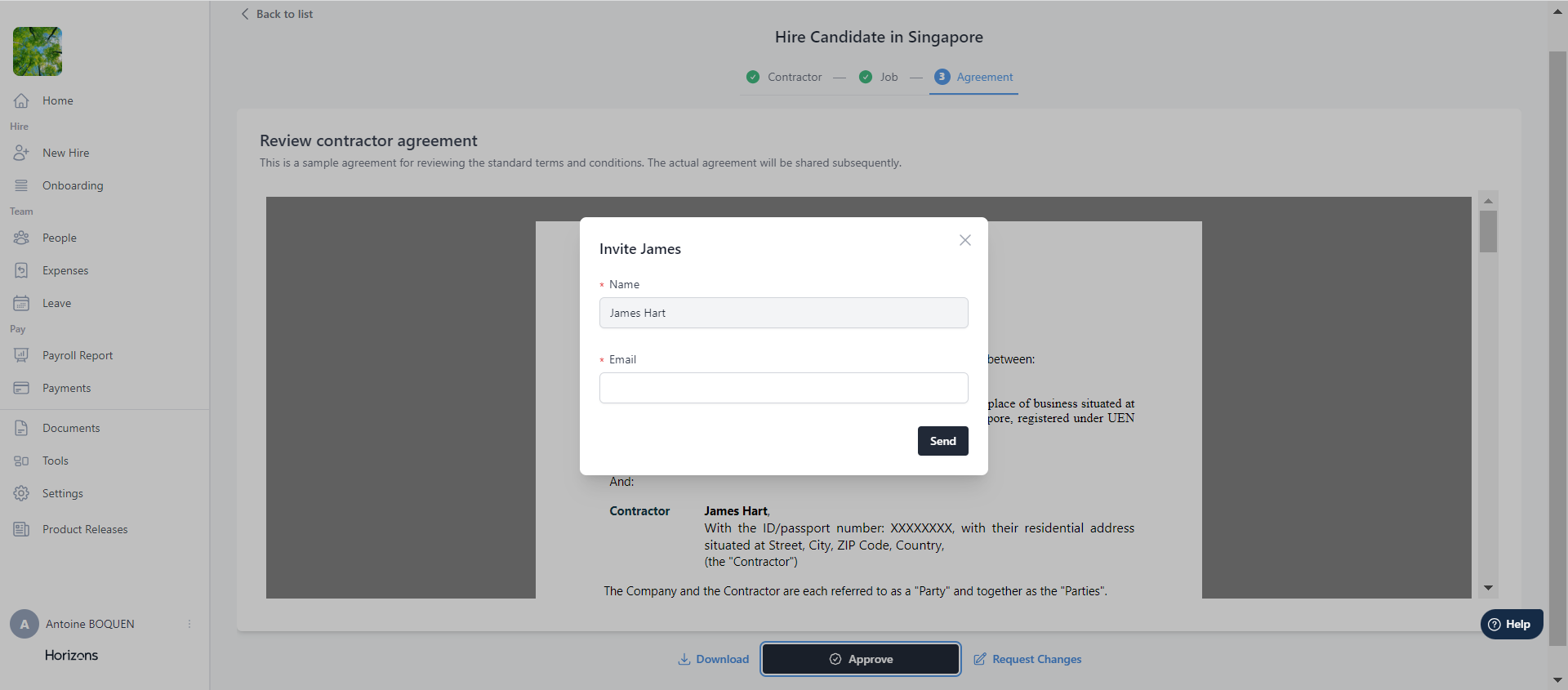This screenshot has width=1568, height=690.
Task: Click the Settings gear icon
Action: tap(21, 493)
